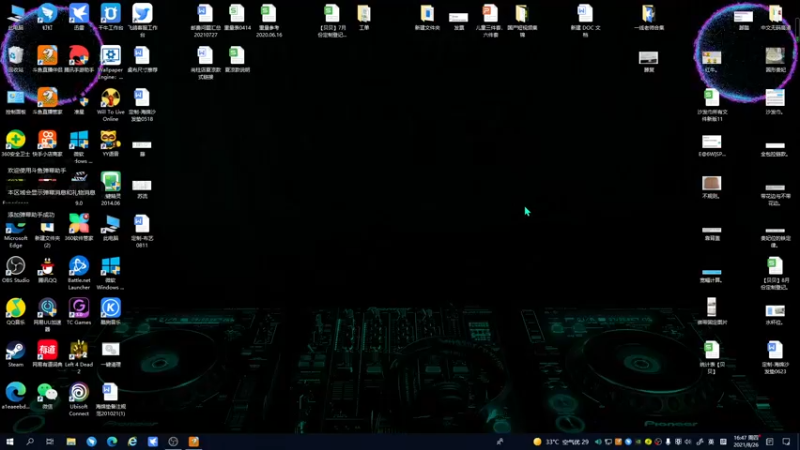Open the 重量参考 2020.06.16 spreadsheet
This screenshot has width=800, height=450.
[x=269, y=19]
